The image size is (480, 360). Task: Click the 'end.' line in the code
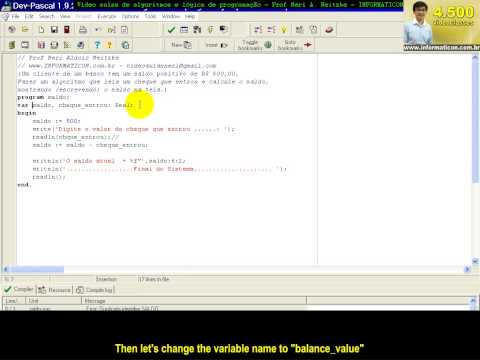tap(24, 185)
